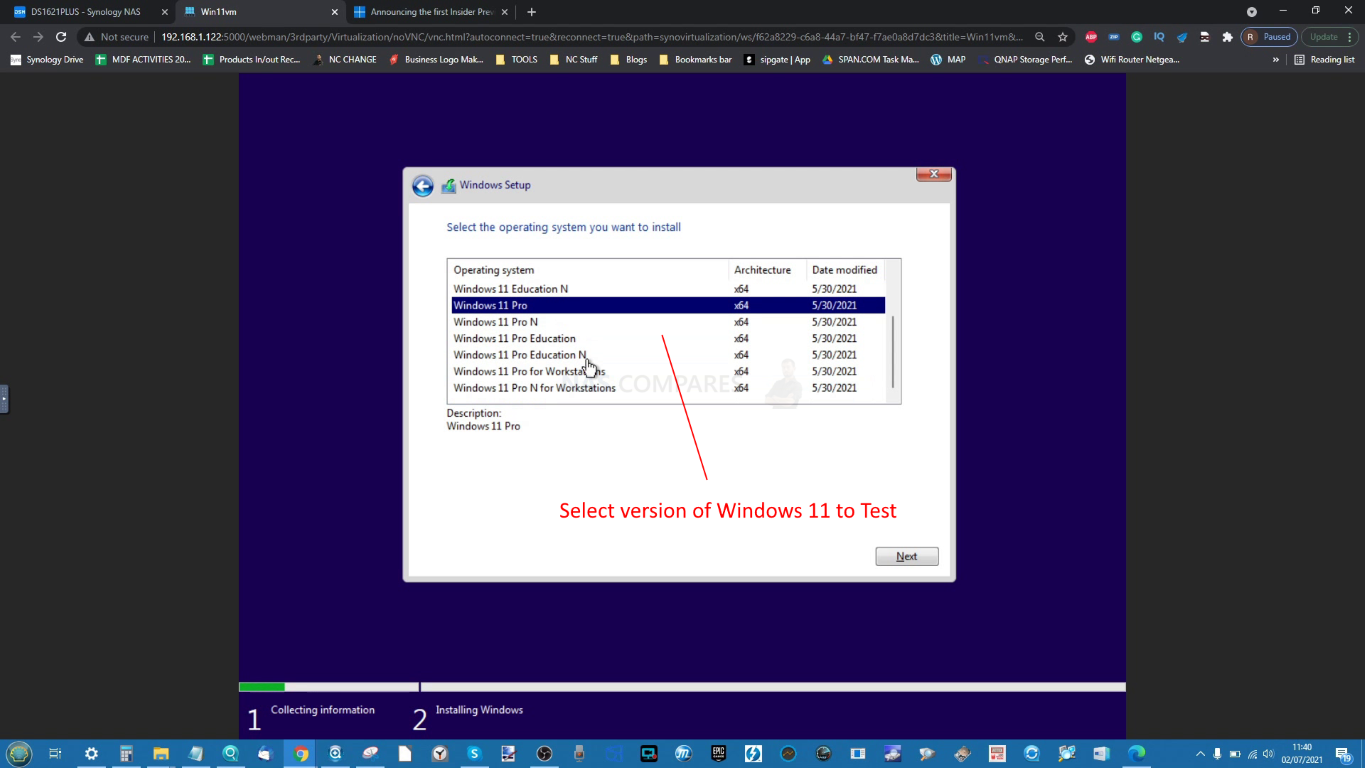
Task: Open the TOOLS bookmark folder
Action: tap(516, 60)
